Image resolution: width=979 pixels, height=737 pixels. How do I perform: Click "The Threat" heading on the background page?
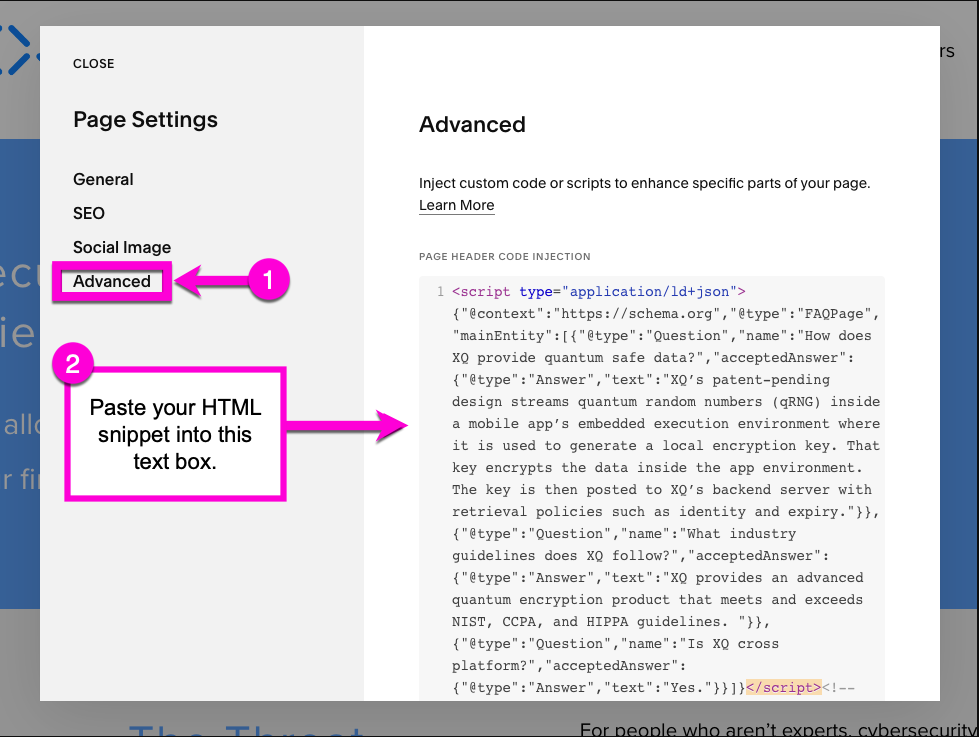[245, 725]
